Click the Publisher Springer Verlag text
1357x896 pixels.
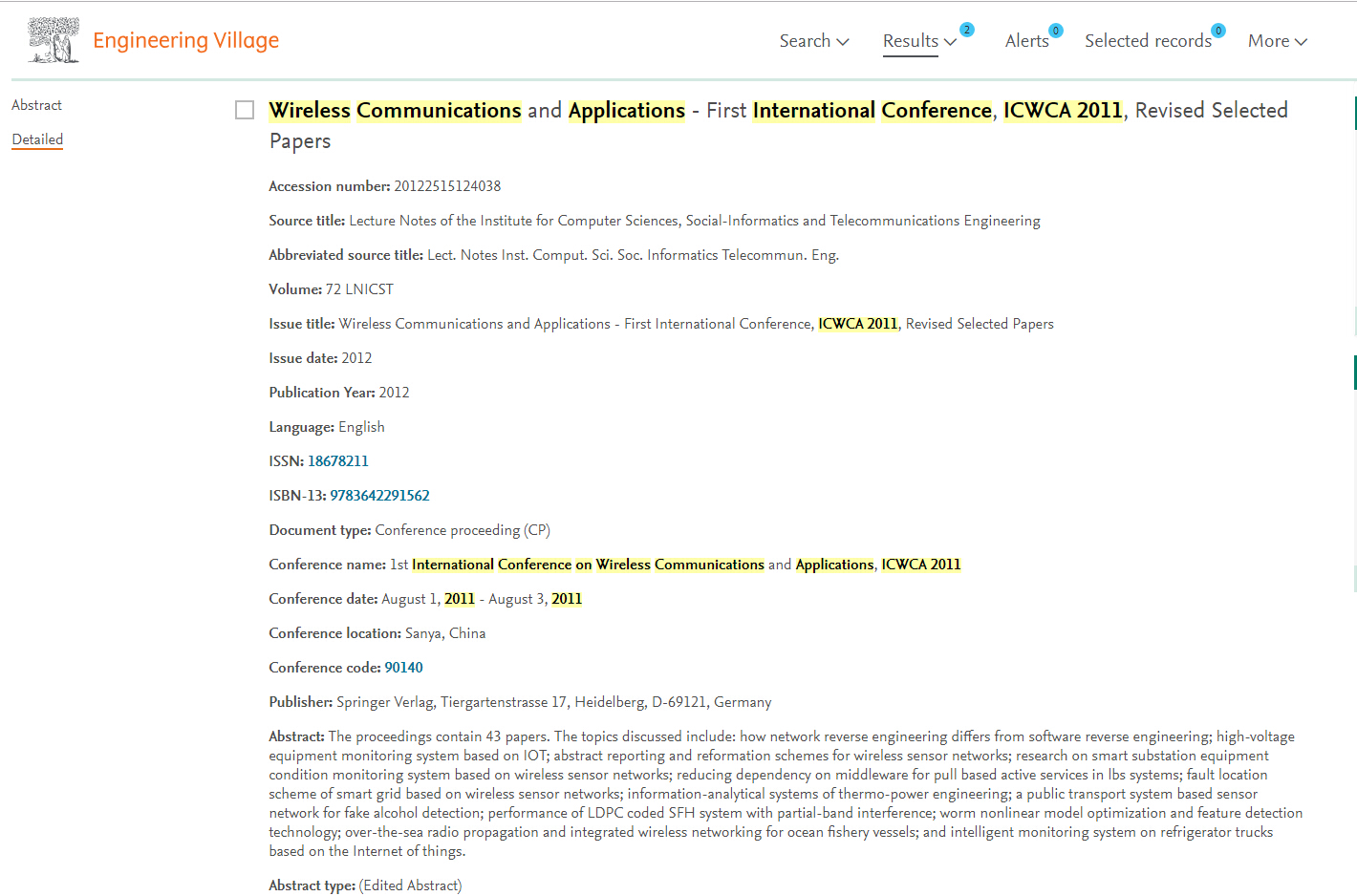coord(554,702)
